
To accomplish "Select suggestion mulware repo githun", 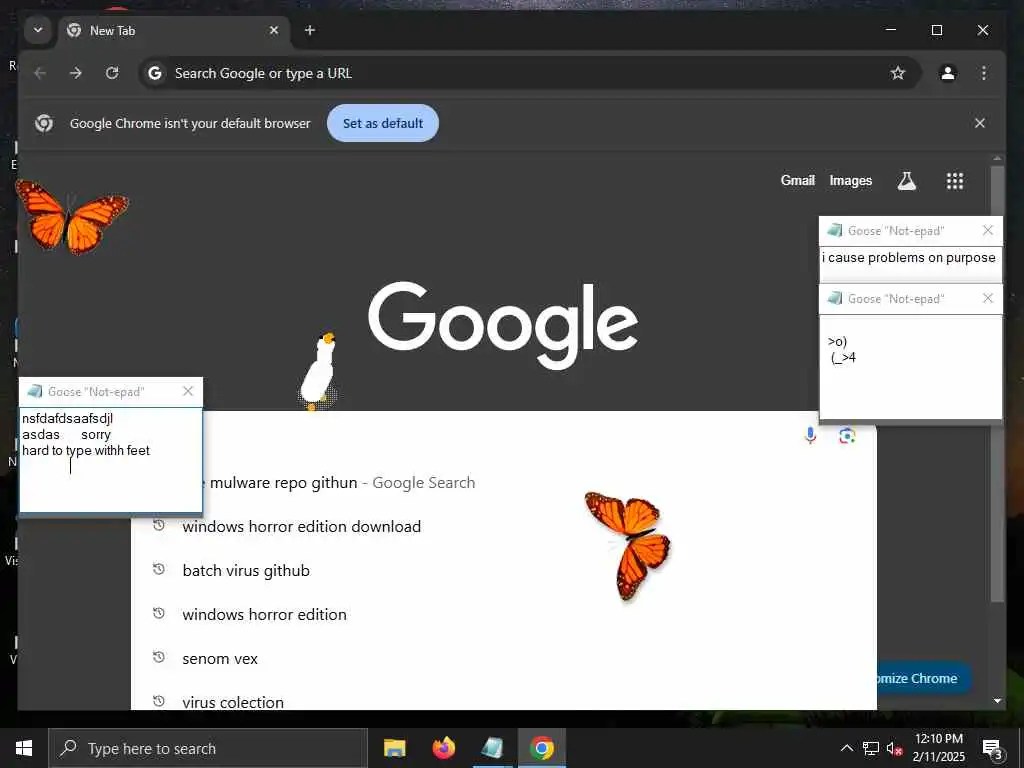I will coord(503,483).
